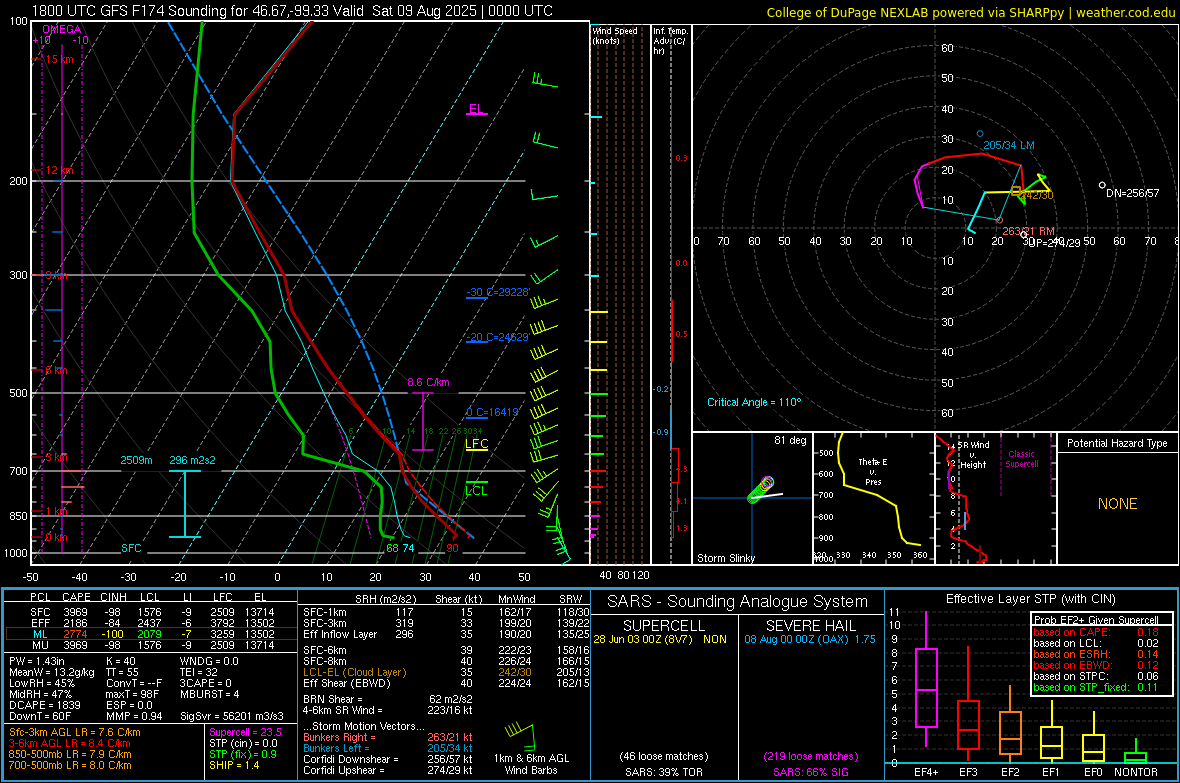
Task: Click the 'NONE' hazard type text
Action: pyautogui.click(x=1118, y=504)
